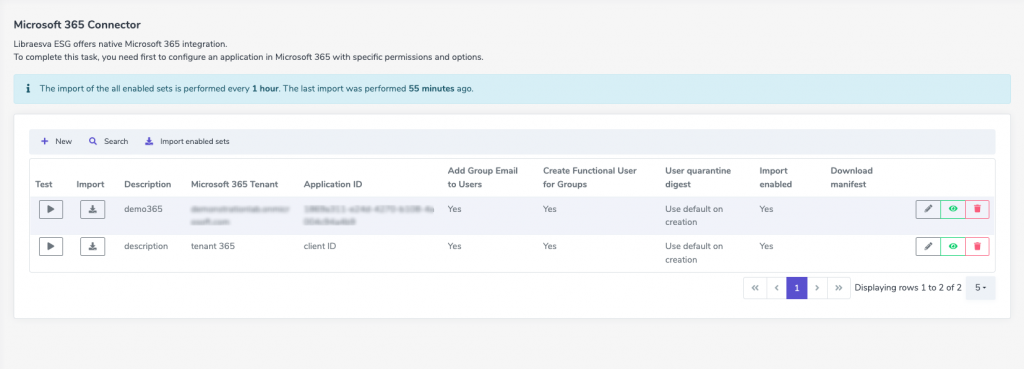Click Import enabled sets
Viewport: 1024px width, 369px height.
[187, 141]
